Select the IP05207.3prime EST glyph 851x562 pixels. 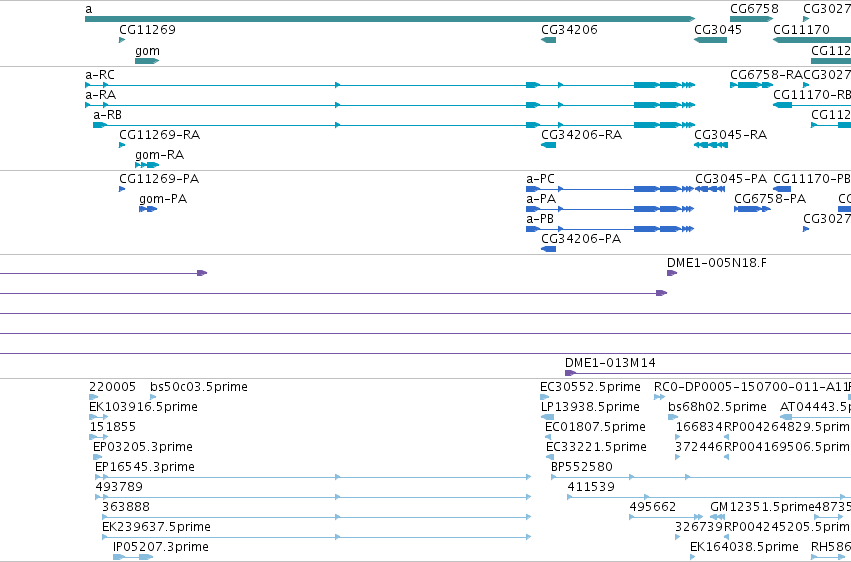(x=133, y=557)
